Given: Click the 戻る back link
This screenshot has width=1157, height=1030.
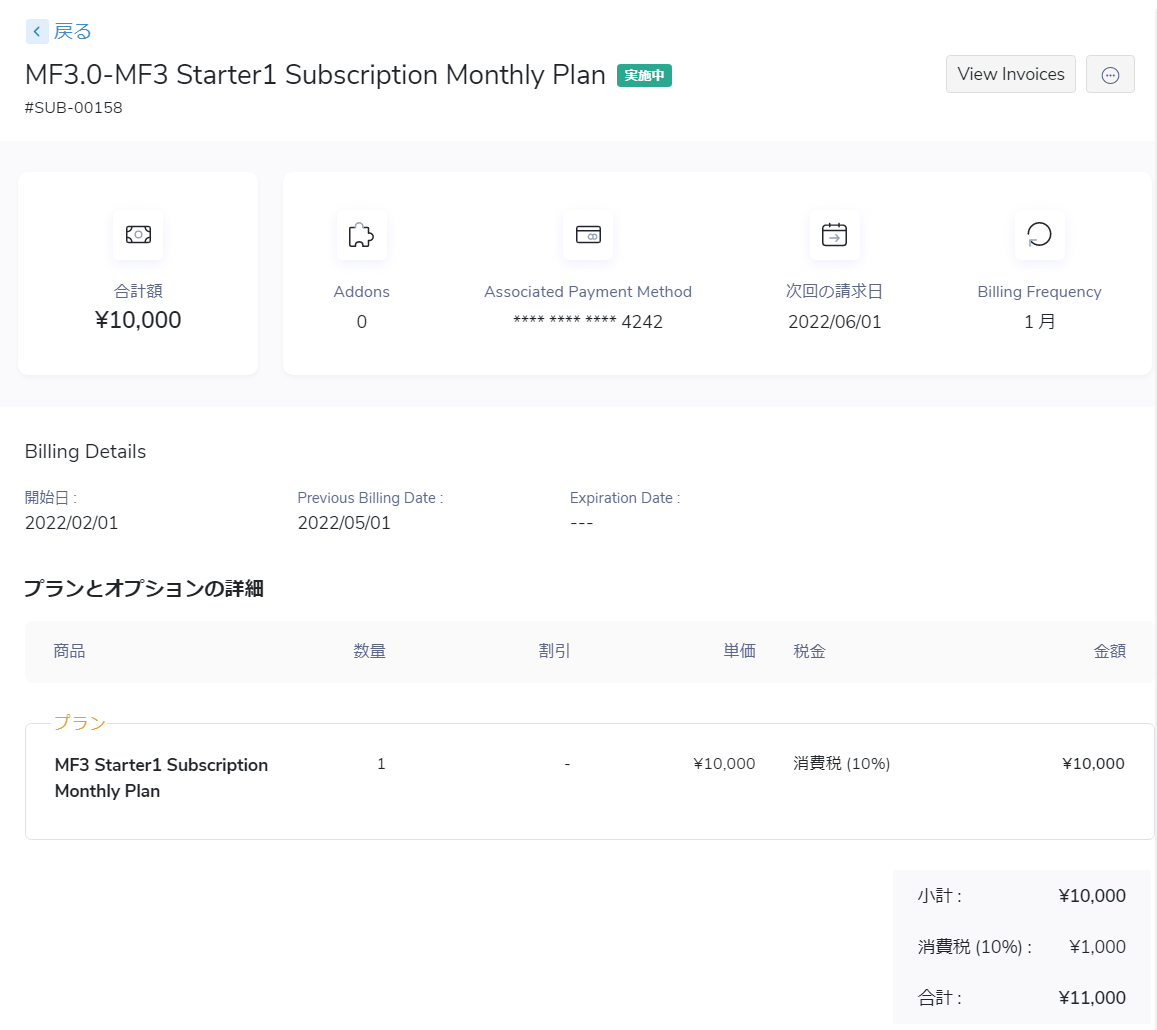Looking at the screenshot, I should coord(72,32).
